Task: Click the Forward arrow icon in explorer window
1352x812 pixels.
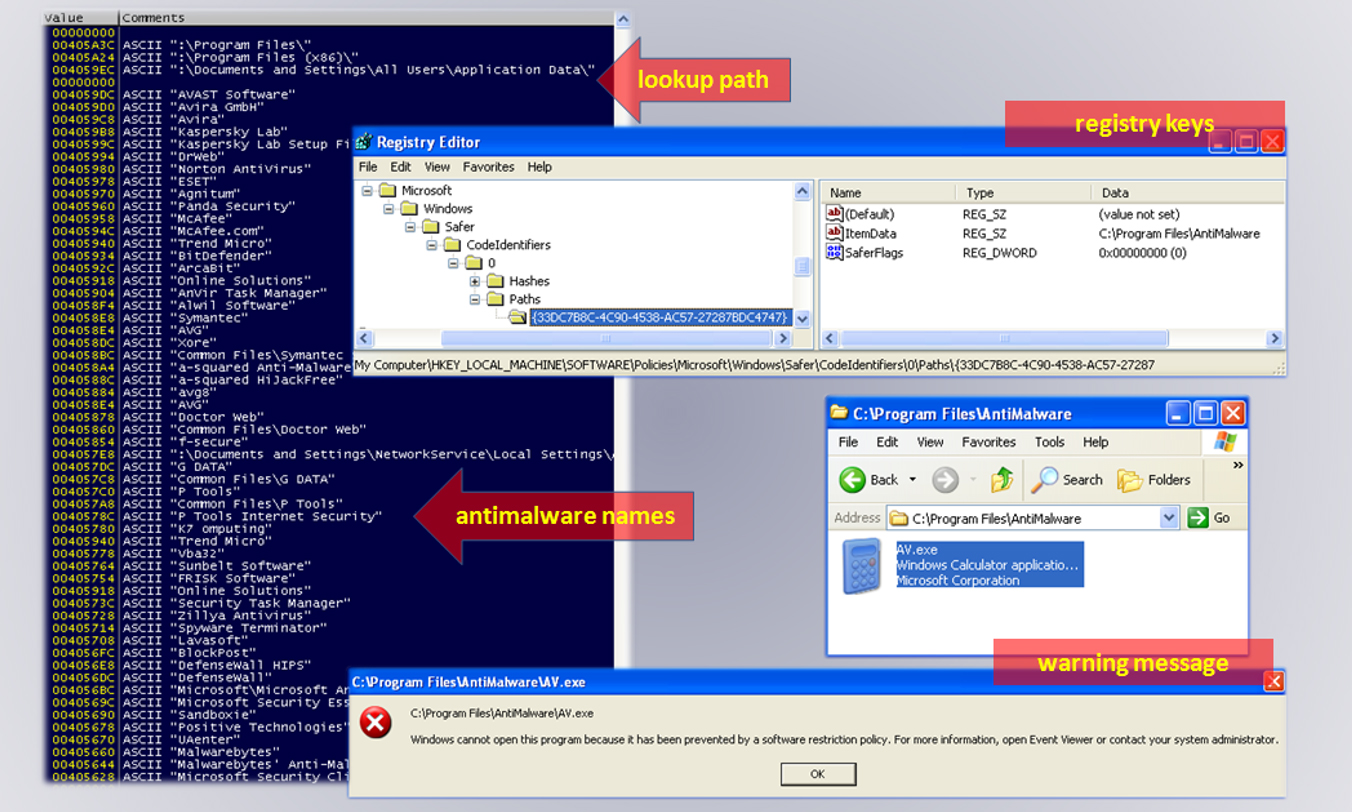Action: [x=945, y=480]
